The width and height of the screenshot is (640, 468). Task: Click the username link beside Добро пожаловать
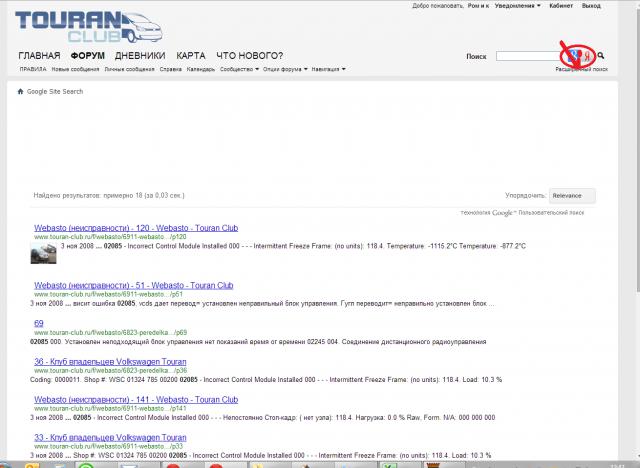[x=478, y=6]
